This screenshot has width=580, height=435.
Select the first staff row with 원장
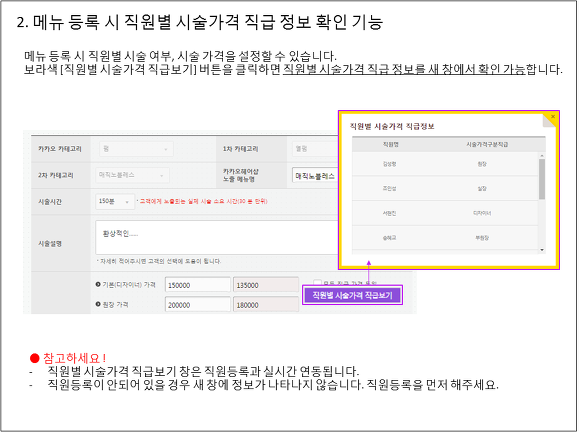pos(445,164)
